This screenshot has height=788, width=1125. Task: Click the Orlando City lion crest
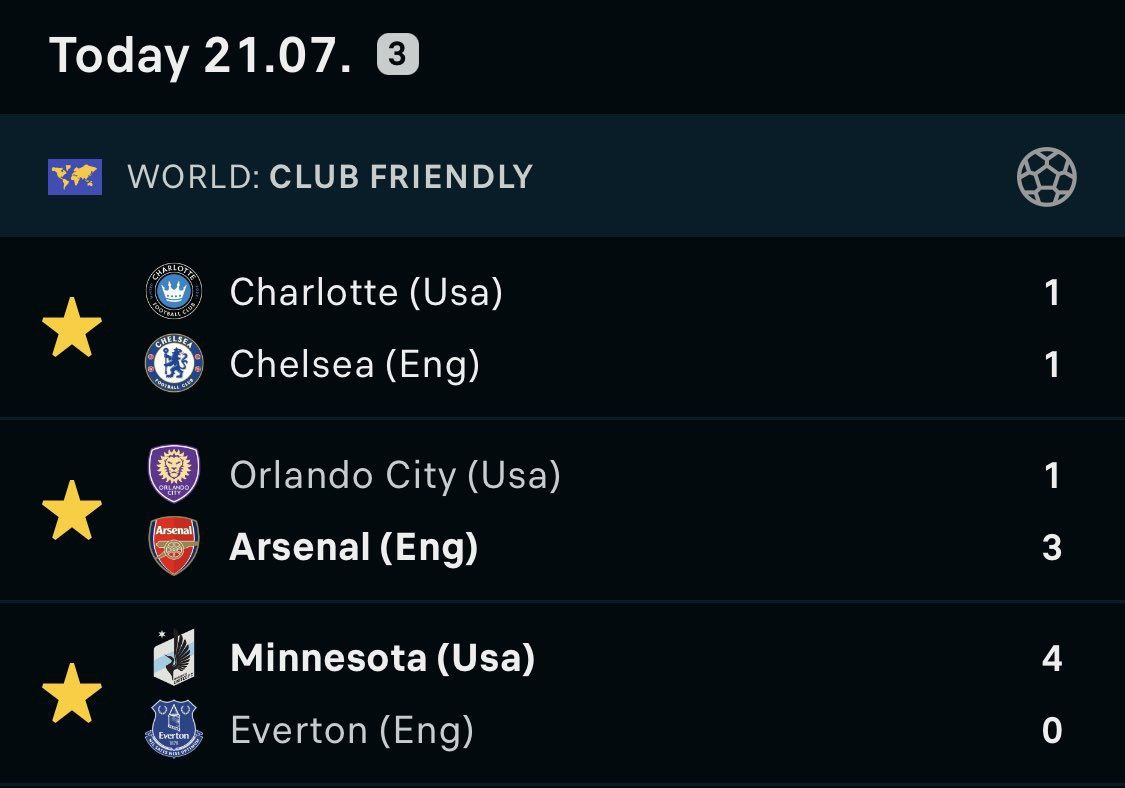click(x=174, y=474)
